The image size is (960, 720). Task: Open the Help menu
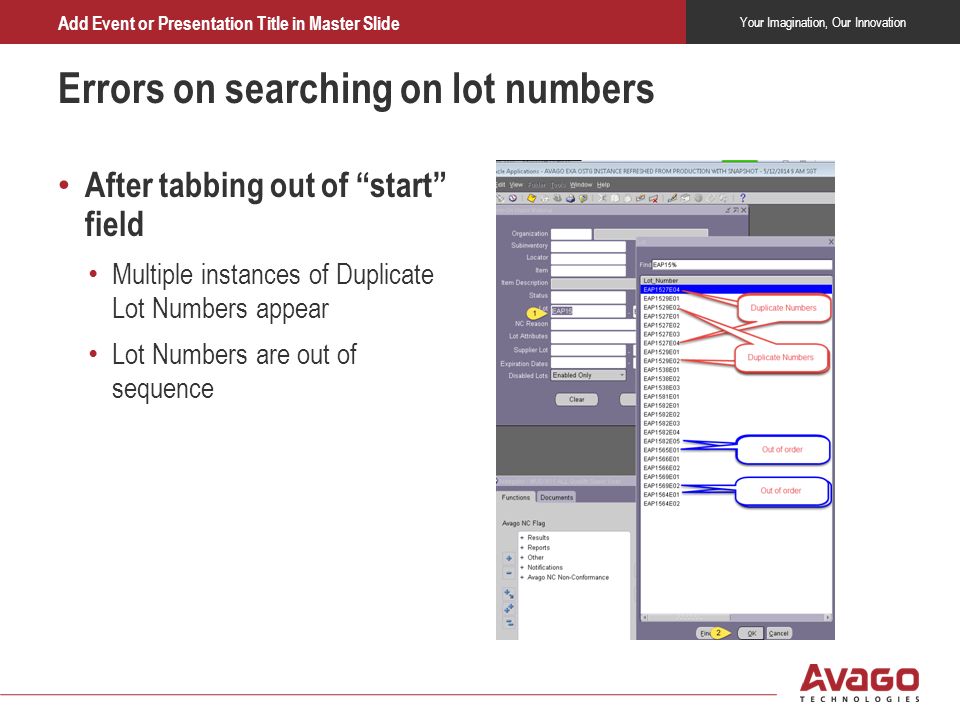tap(604, 184)
